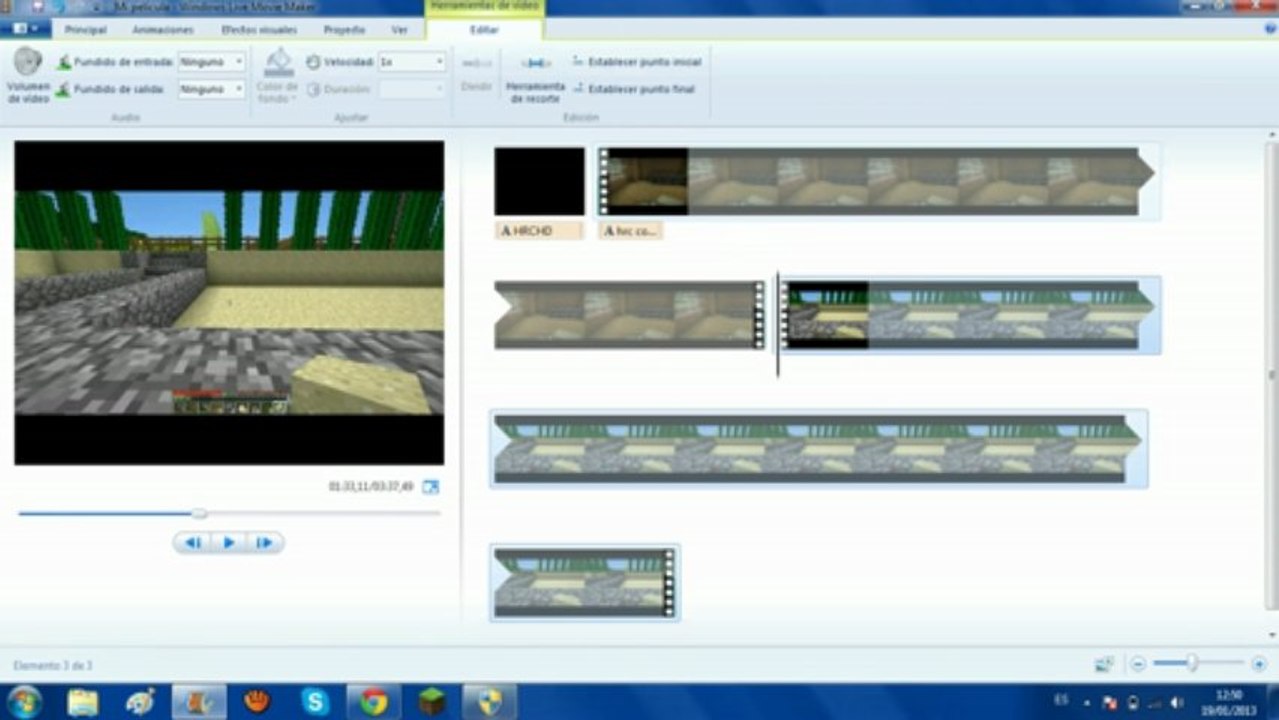The height and width of the screenshot is (720, 1279).
Task: Click the Herramientas de video contextual tab
Action: tap(484, 8)
